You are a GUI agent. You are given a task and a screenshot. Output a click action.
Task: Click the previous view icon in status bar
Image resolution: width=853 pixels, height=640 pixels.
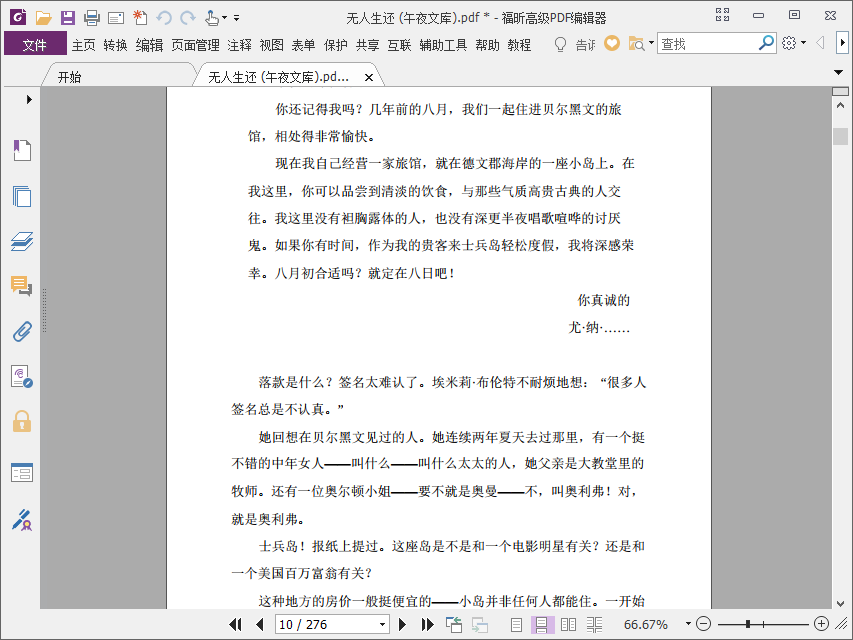click(454, 624)
